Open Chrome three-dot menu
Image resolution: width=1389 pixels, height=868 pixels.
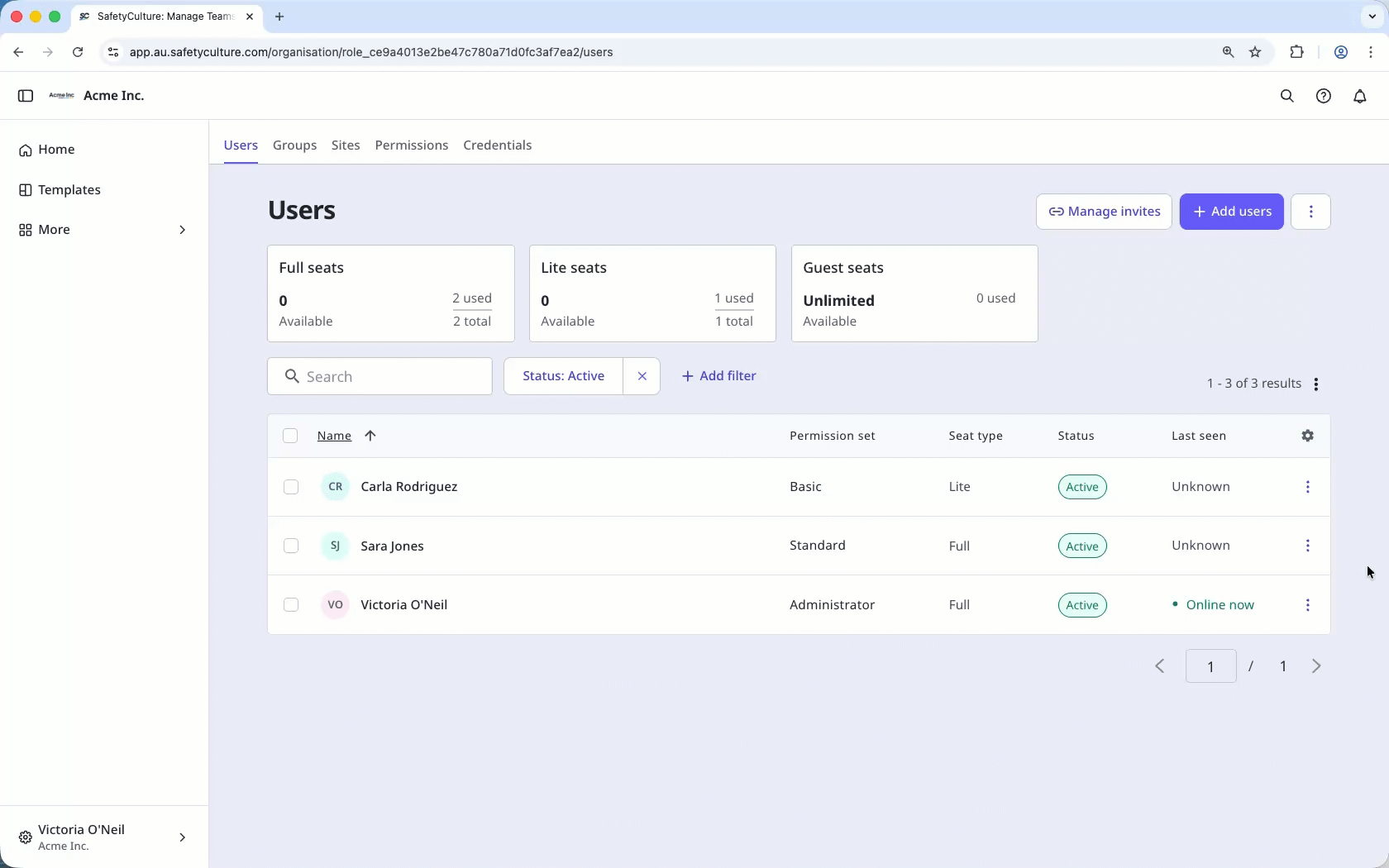pyautogui.click(x=1371, y=52)
